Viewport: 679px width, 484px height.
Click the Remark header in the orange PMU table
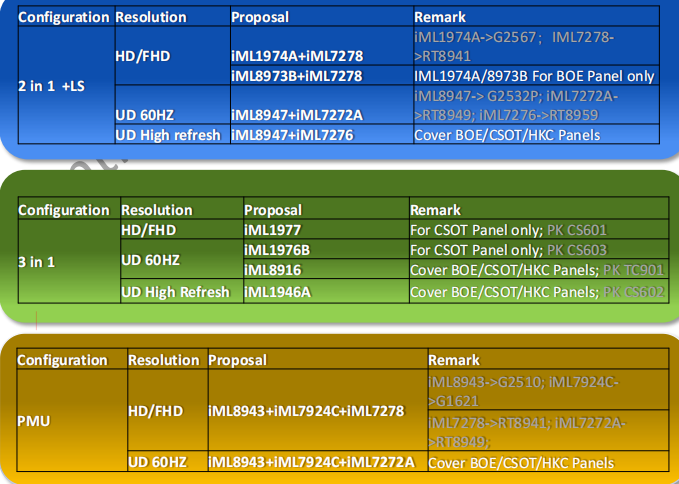coord(454,360)
